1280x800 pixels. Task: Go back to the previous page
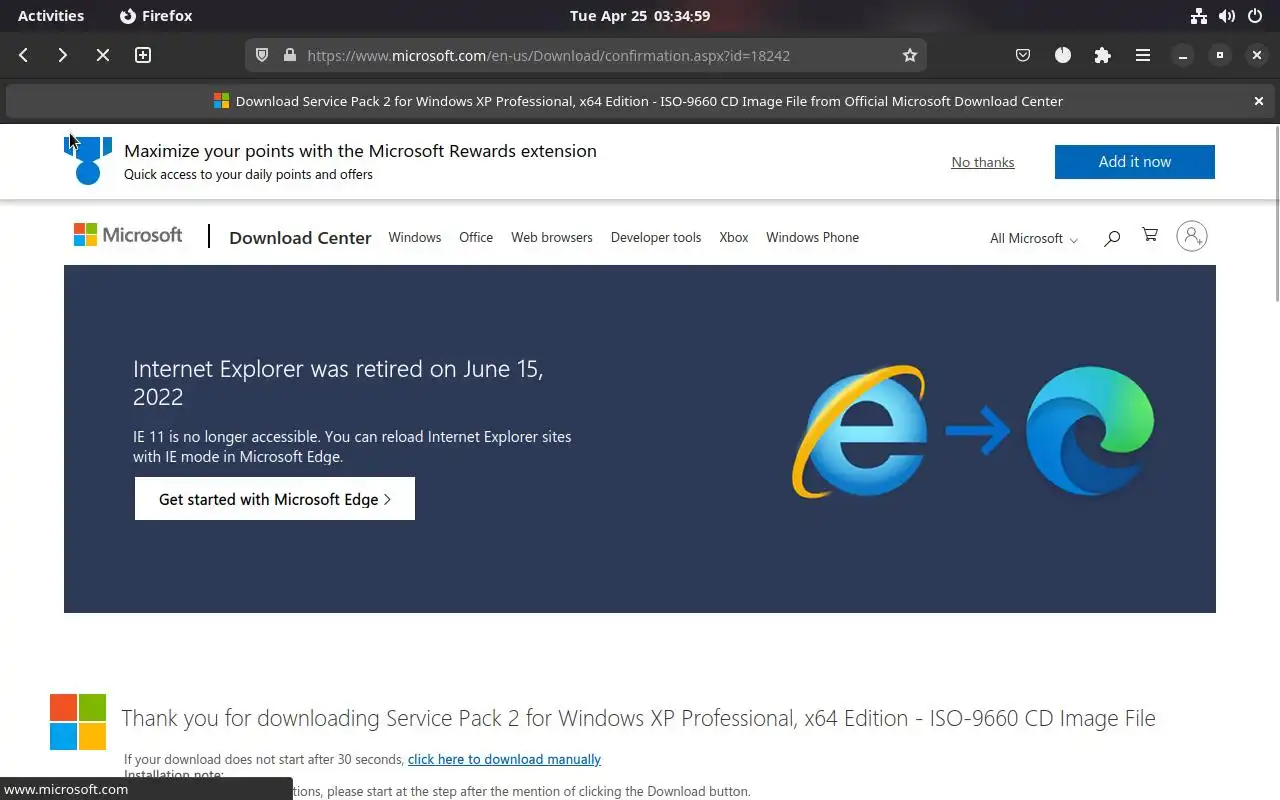[24, 55]
